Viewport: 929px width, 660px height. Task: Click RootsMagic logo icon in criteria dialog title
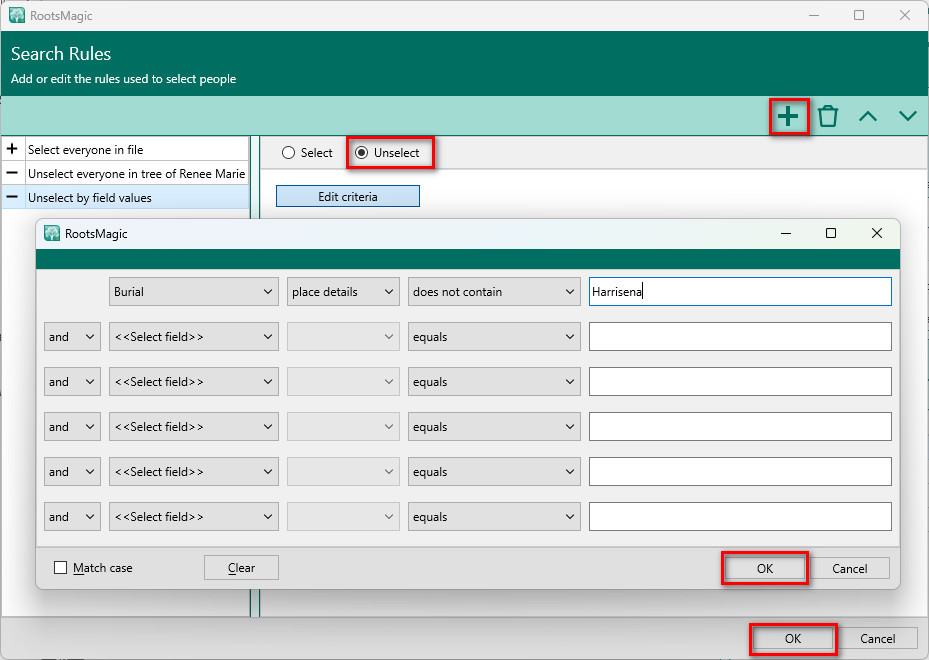coord(52,233)
